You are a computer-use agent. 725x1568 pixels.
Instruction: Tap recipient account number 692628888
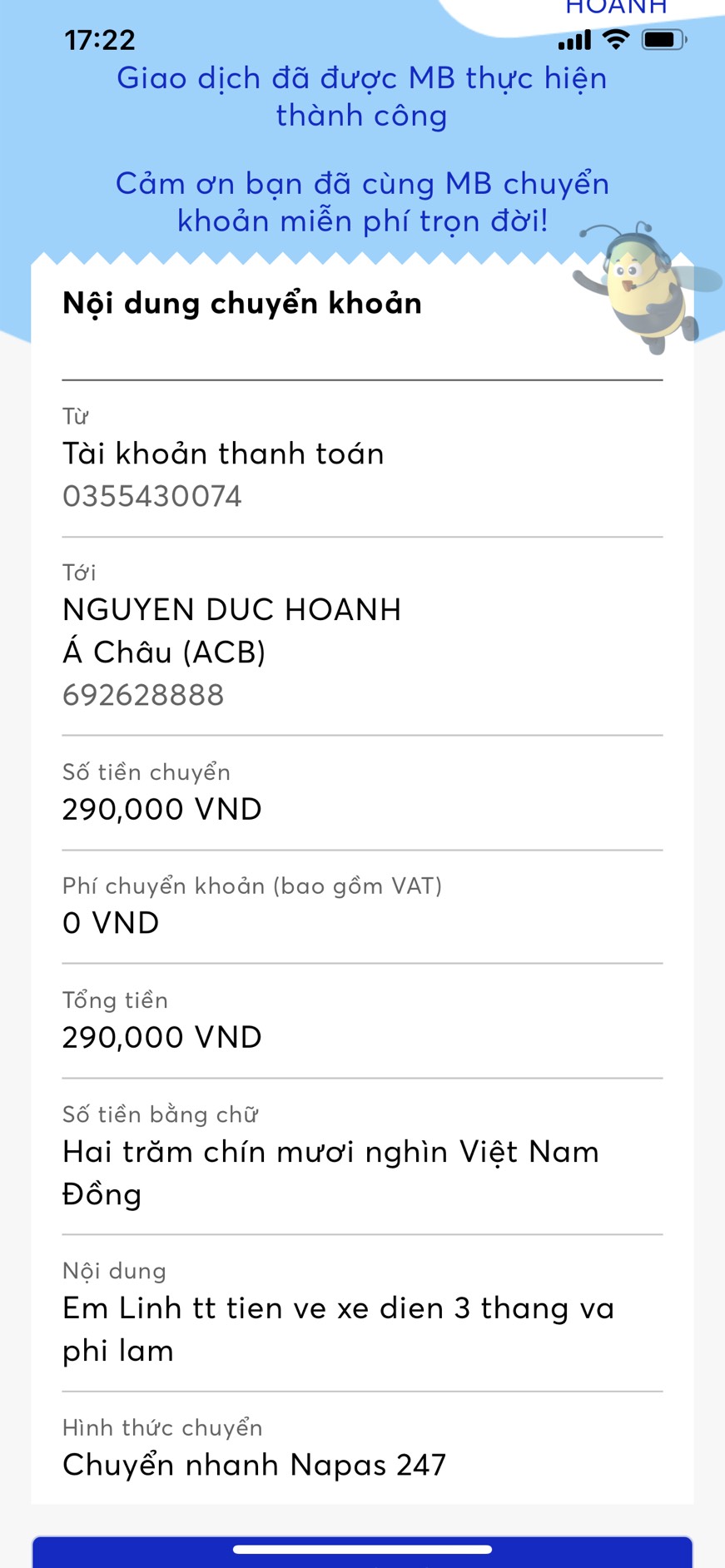coord(143,695)
